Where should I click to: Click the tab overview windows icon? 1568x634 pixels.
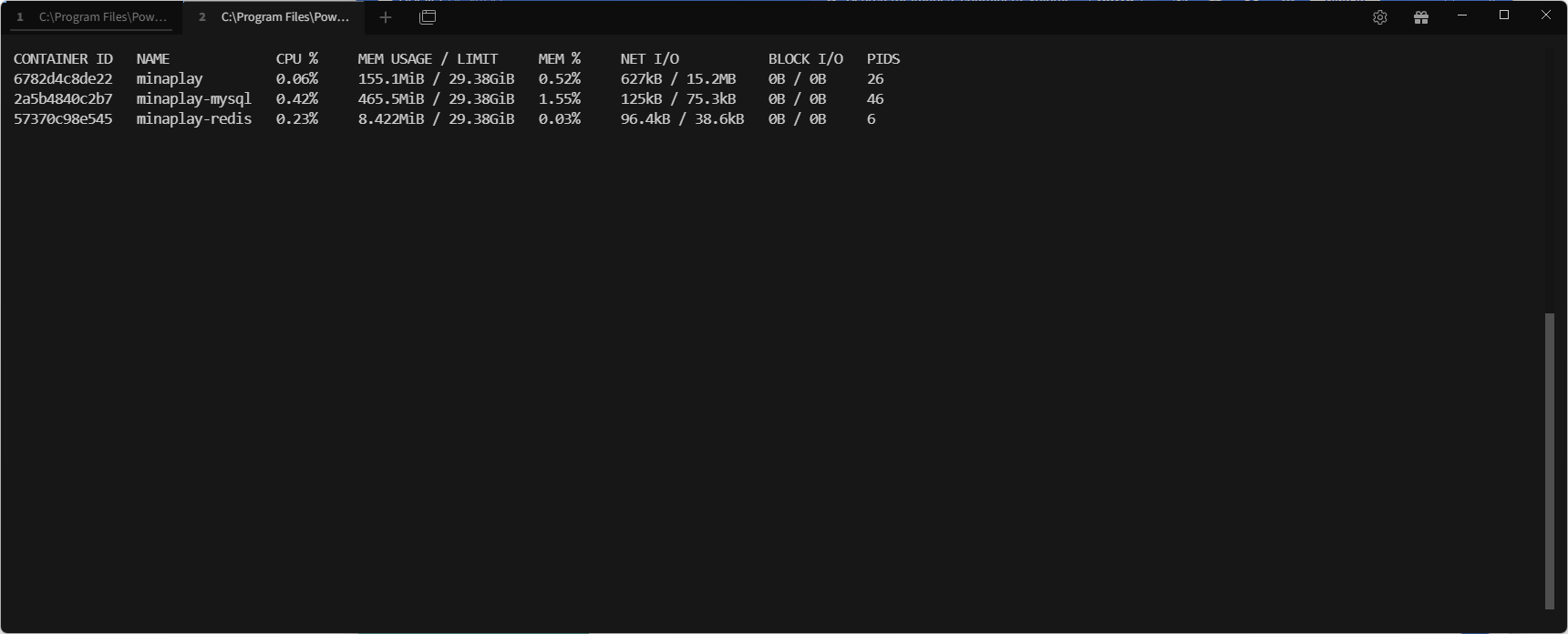pos(428,17)
